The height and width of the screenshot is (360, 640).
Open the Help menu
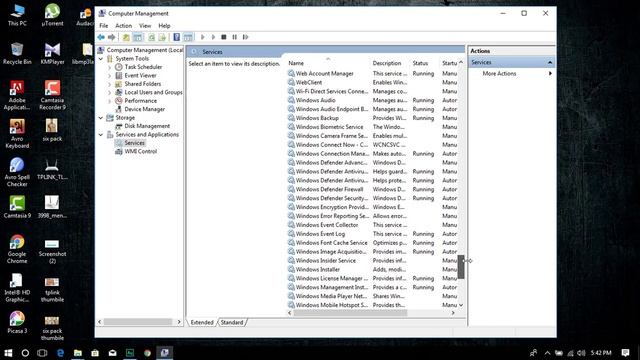point(164,26)
